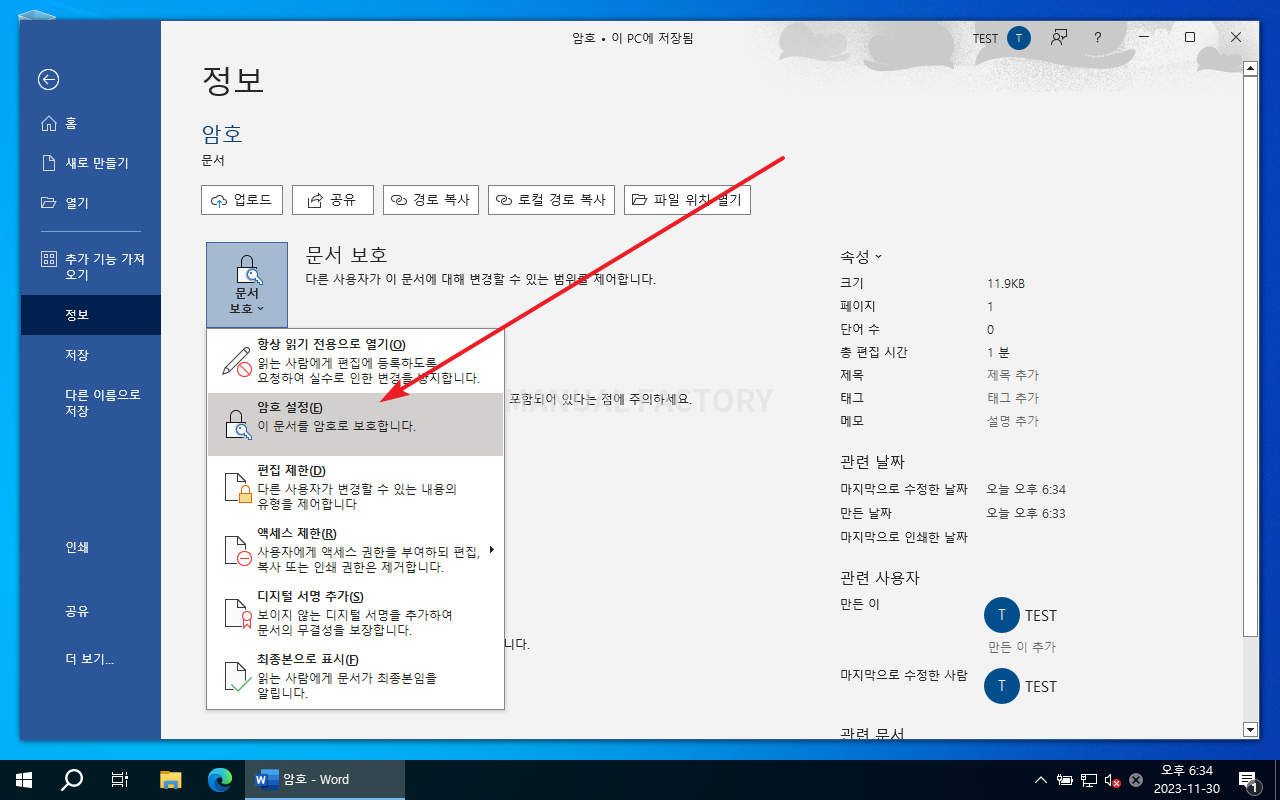This screenshot has height=800, width=1280.
Task: Show hidden tray icons chevron
Action: click(x=1041, y=780)
